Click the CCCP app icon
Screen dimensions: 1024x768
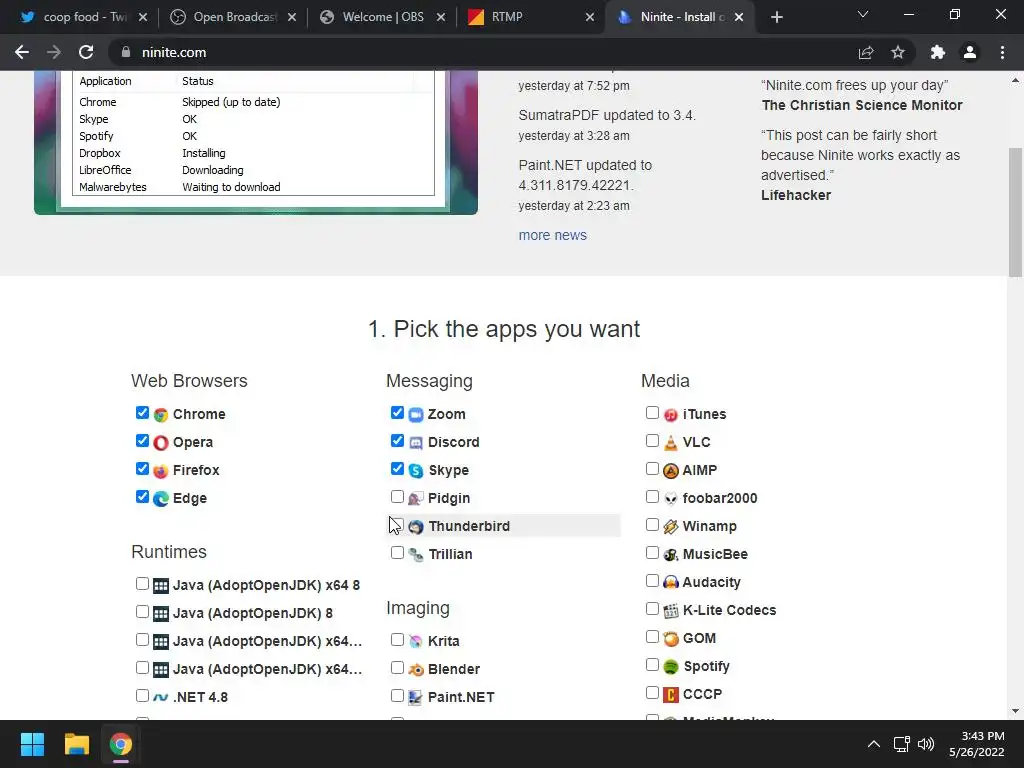click(671, 695)
